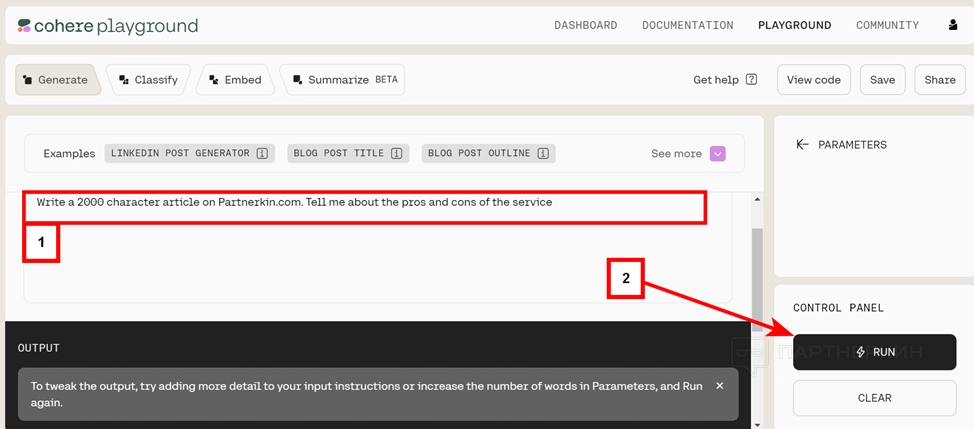Click info icon on Blog Post Title
Viewport: 974px width, 429px height.
pos(396,153)
